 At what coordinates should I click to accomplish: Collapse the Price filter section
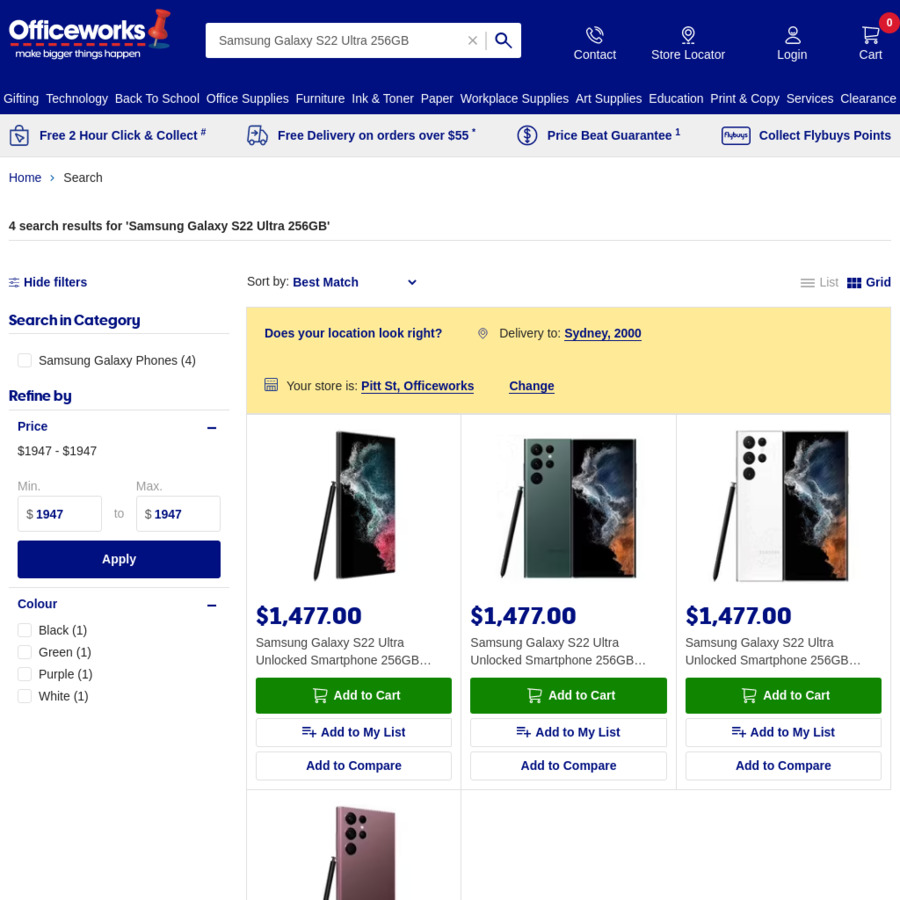(x=212, y=428)
